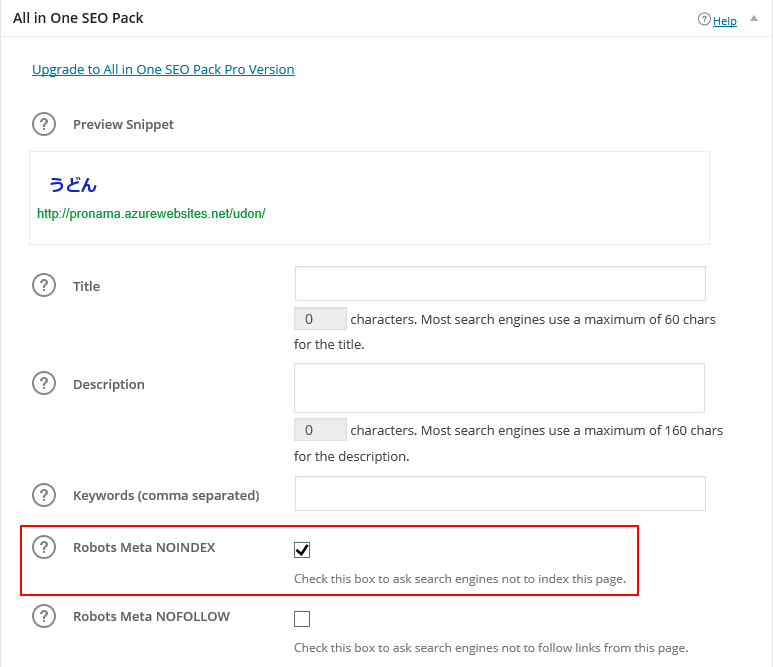Click Upgrade to All in One SEO Pack Pro Version
This screenshot has height=667, width=773.
[163, 69]
